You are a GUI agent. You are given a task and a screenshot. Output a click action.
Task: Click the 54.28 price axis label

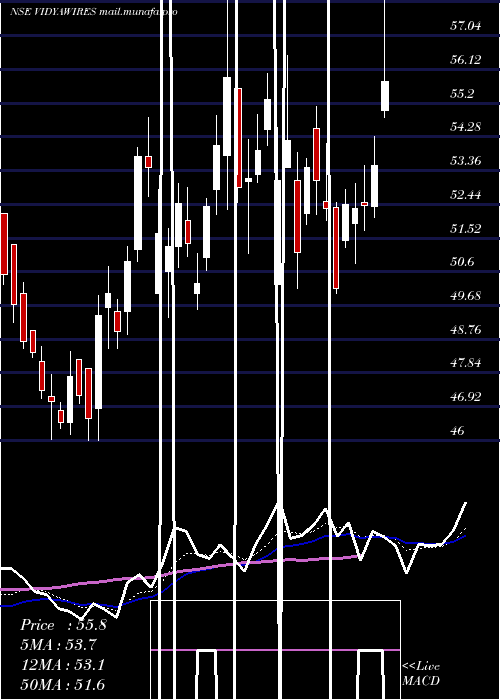[x=466, y=127]
